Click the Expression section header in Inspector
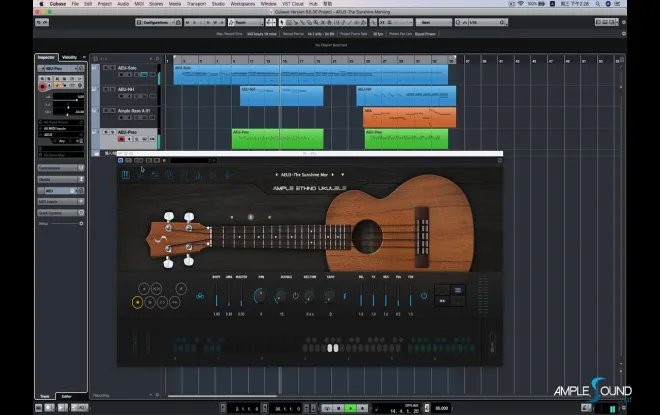This screenshot has height=415, width=660. [61, 168]
